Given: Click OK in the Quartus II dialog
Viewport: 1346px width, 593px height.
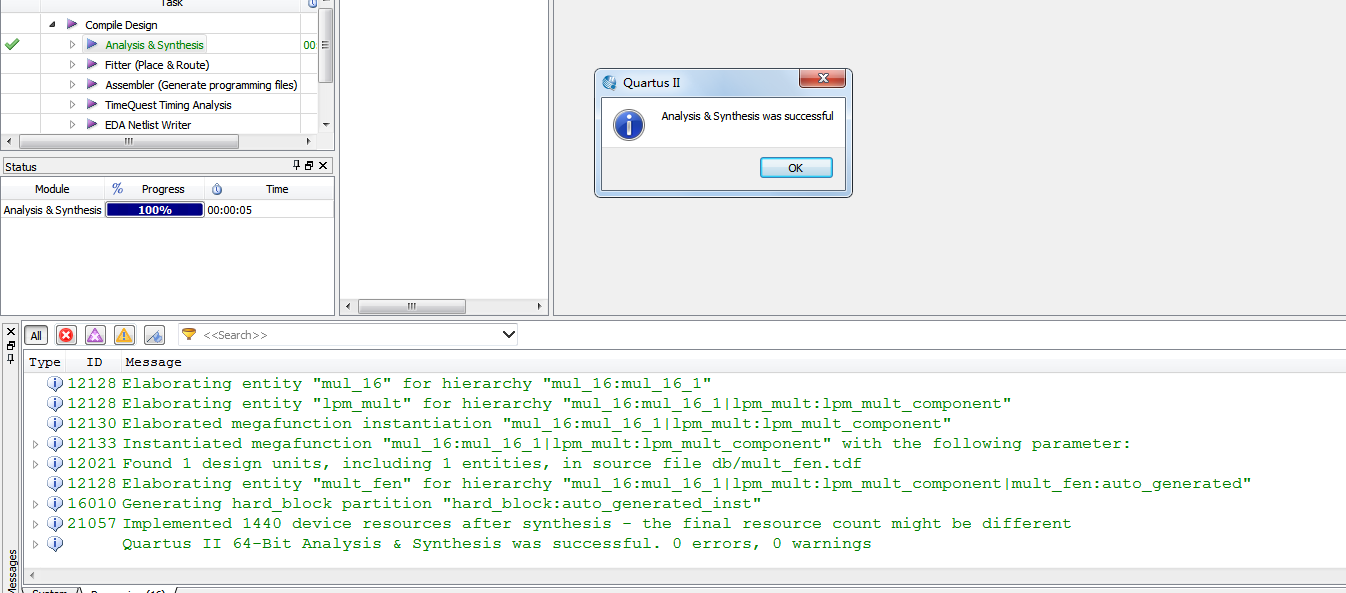Looking at the screenshot, I should (796, 168).
